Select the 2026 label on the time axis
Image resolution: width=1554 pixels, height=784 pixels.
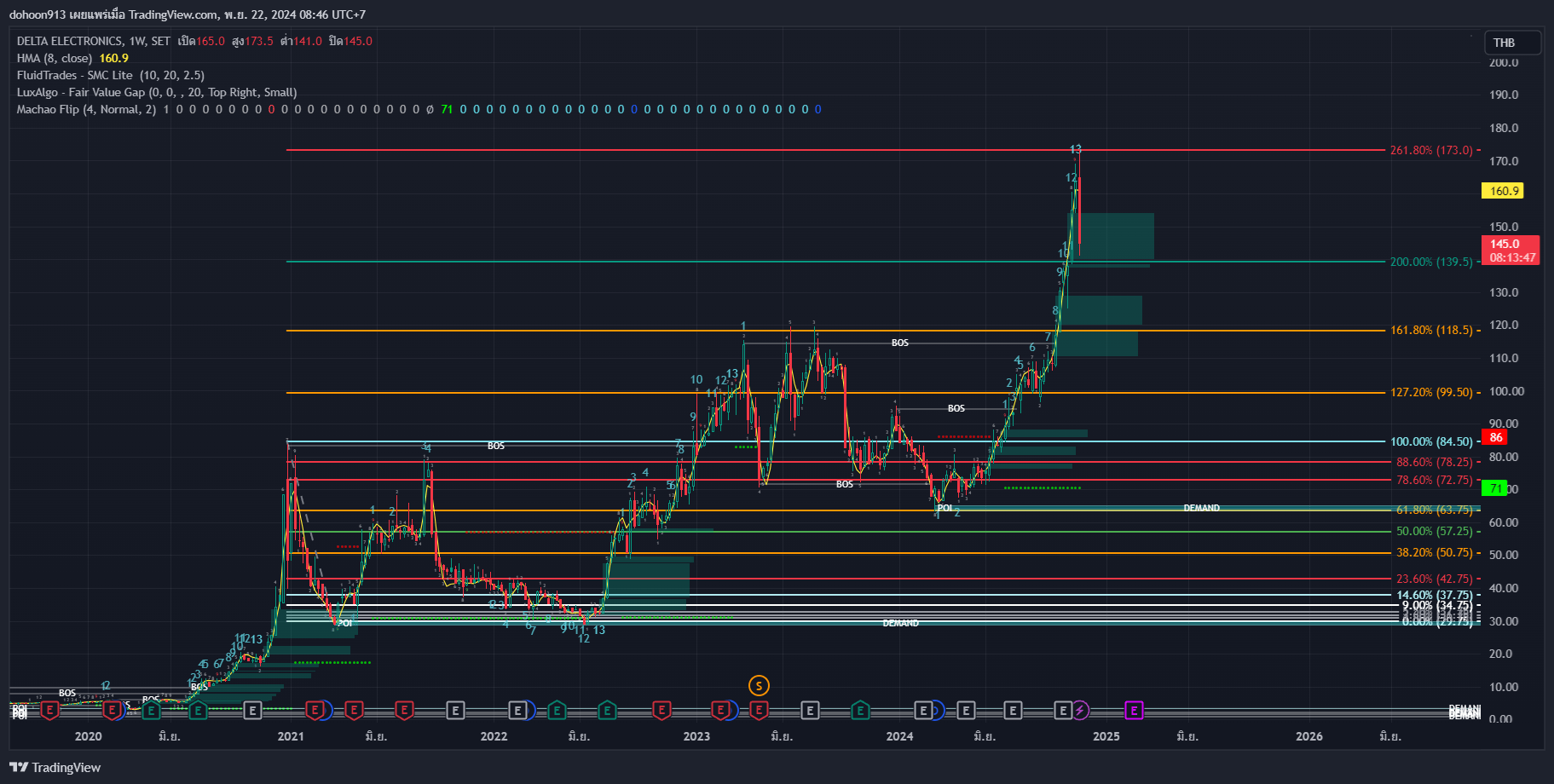tap(1309, 736)
